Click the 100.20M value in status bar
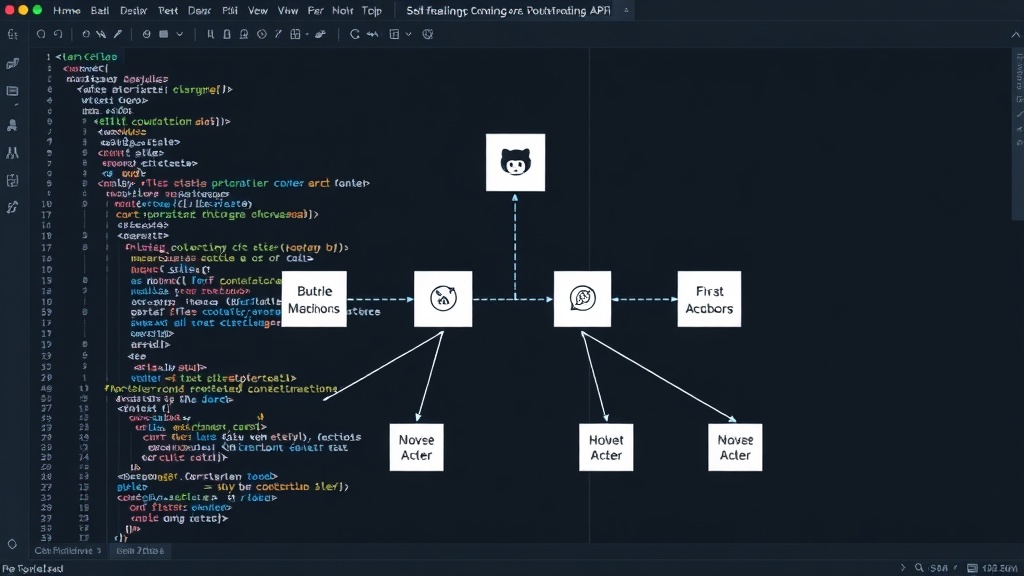The height and width of the screenshot is (576, 1024). click(999, 568)
